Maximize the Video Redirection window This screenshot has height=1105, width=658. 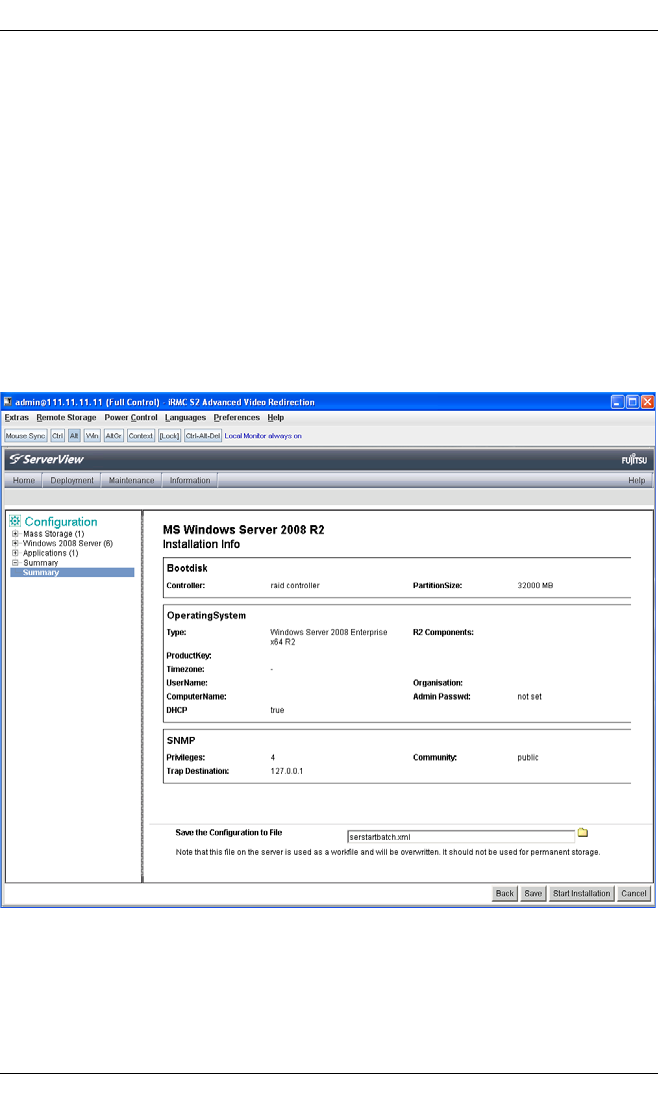633,402
